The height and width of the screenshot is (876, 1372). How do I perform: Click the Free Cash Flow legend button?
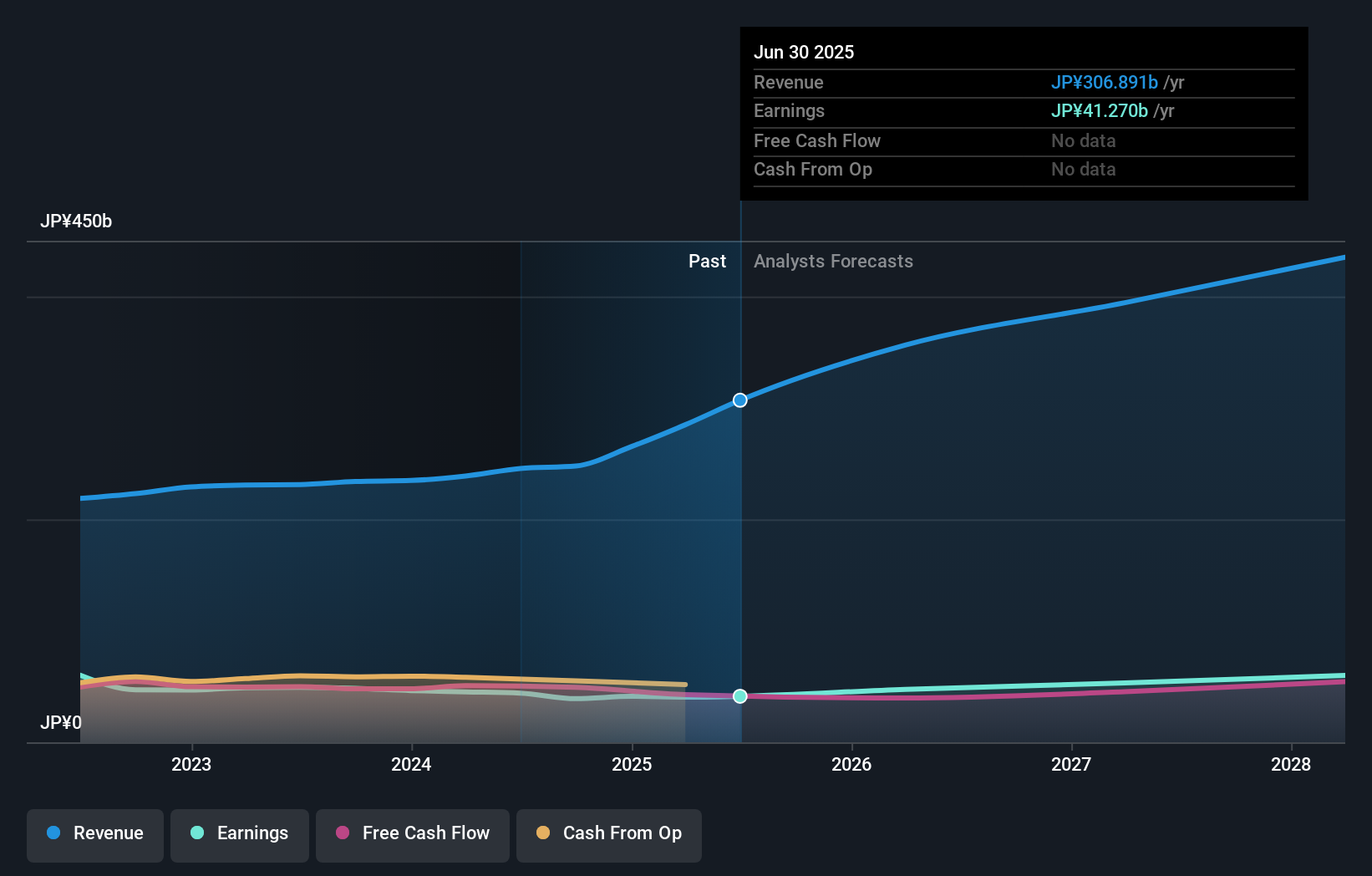(x=412, y=835)
